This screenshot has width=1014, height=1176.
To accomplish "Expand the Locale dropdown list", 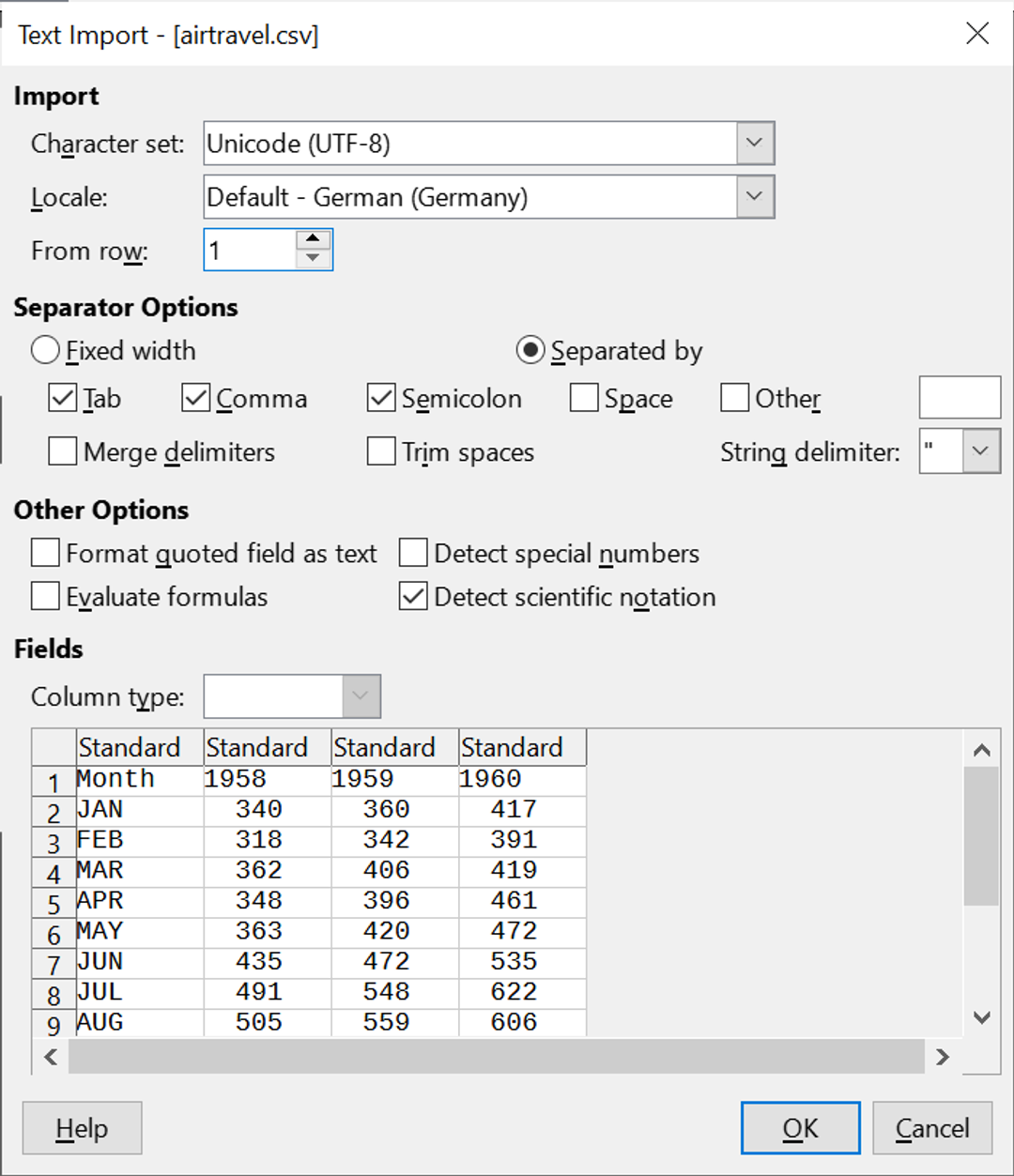I will [x=754, y=197].
